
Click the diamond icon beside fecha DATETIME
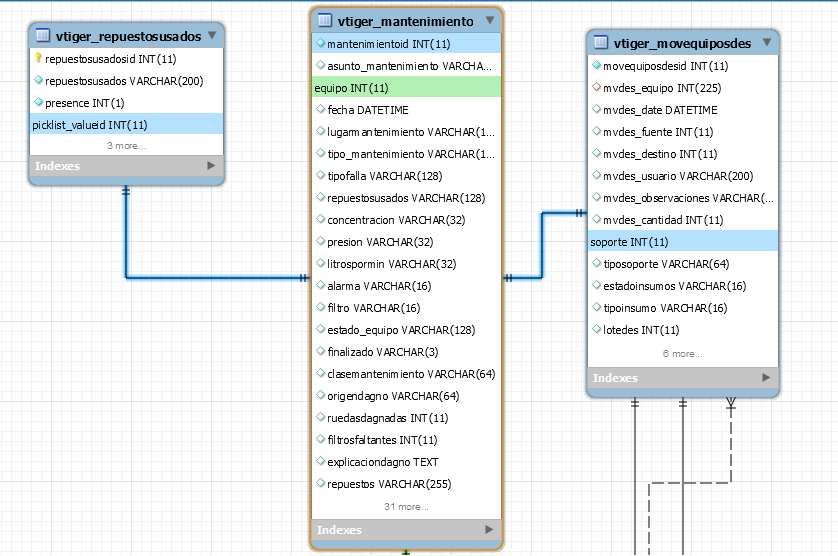pyautogui.click(x=321, y=109)
